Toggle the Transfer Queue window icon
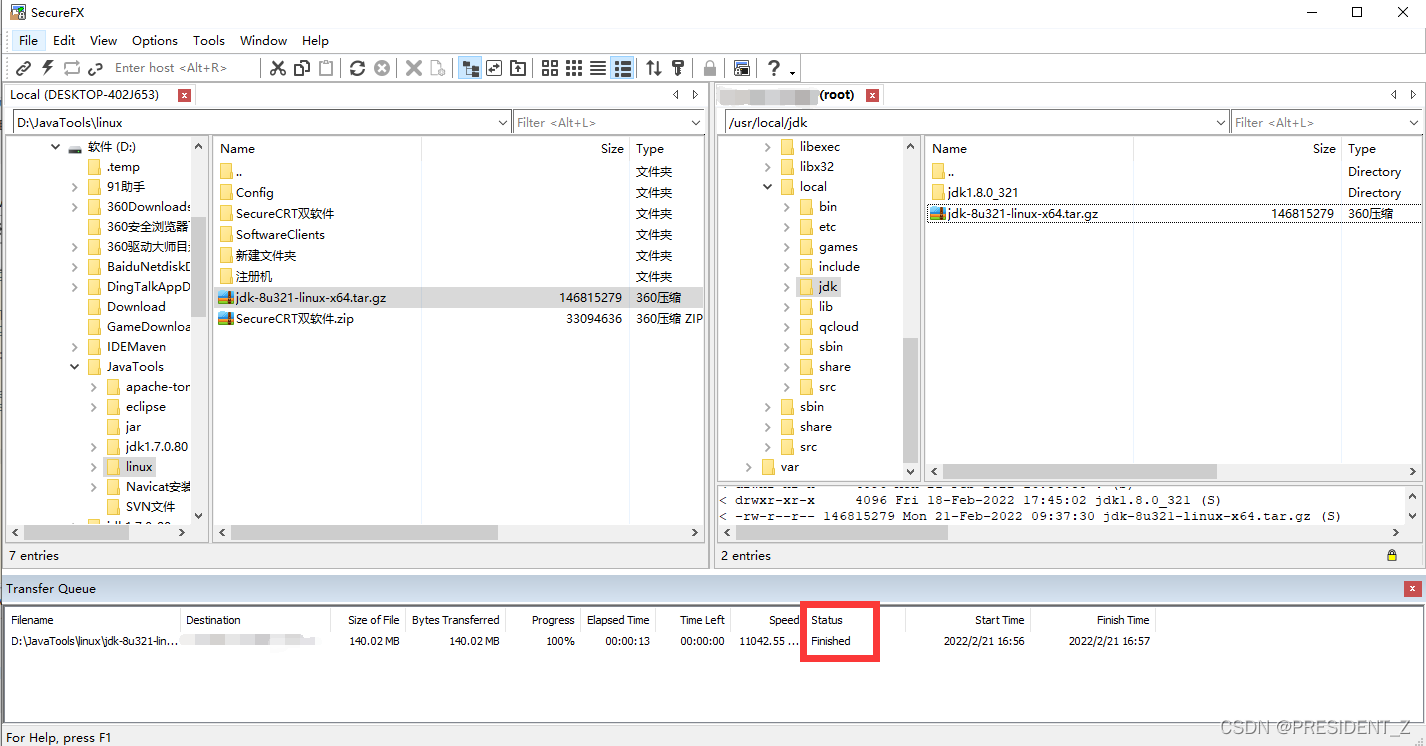Image resolution: width=1426 pixels, height=746 pixels. click(742, 68)
